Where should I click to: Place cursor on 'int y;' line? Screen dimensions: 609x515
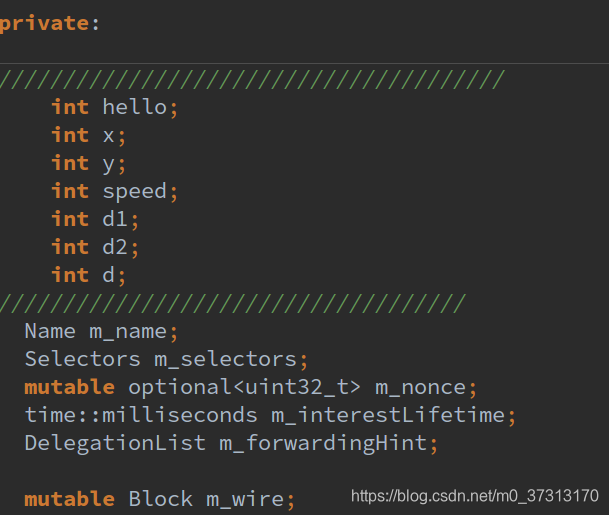tap(89, 164)
